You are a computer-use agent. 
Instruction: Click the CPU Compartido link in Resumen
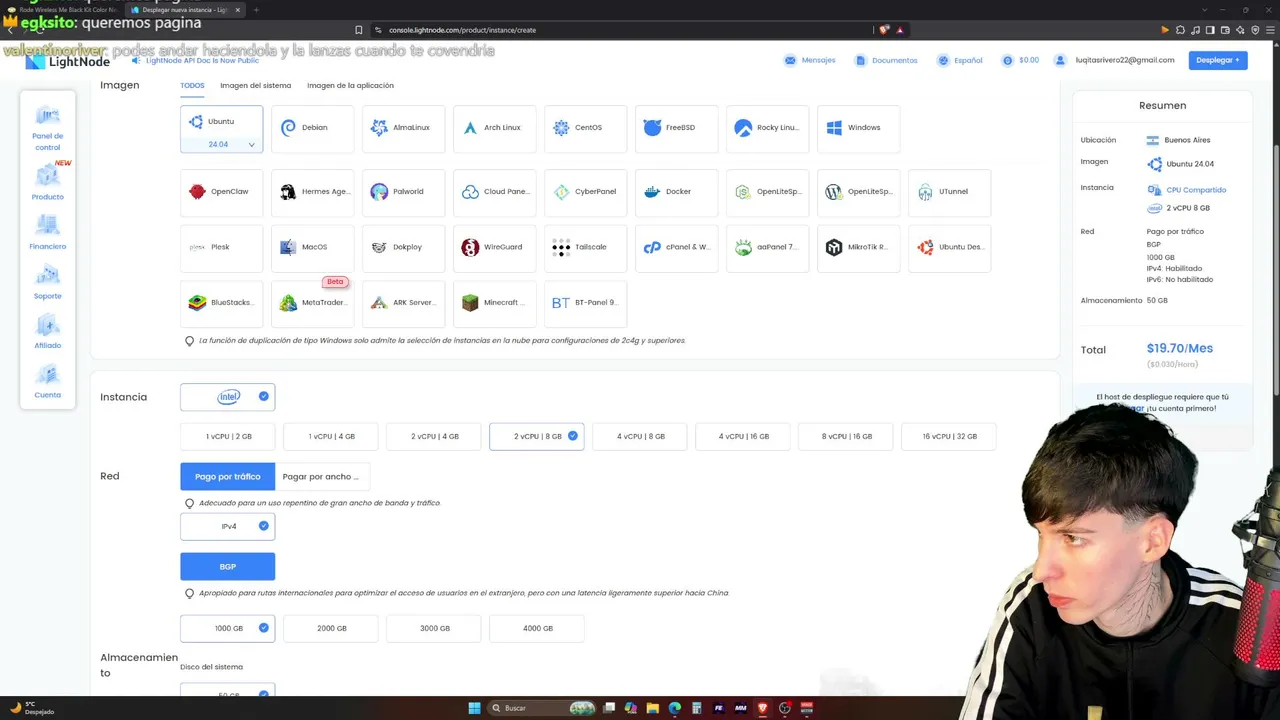coord(1196,190)
